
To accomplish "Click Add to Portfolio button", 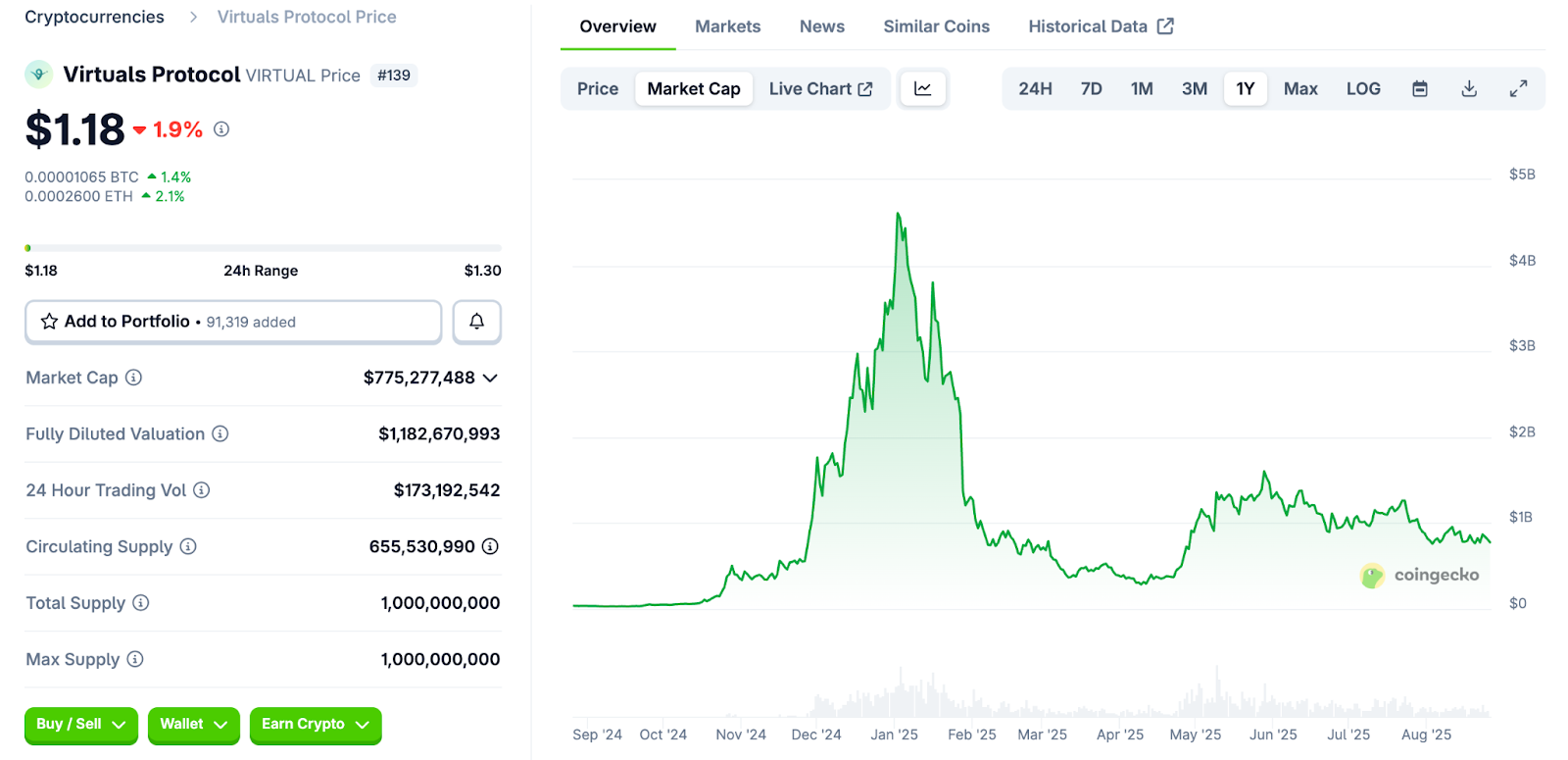I will pos(233,322).
